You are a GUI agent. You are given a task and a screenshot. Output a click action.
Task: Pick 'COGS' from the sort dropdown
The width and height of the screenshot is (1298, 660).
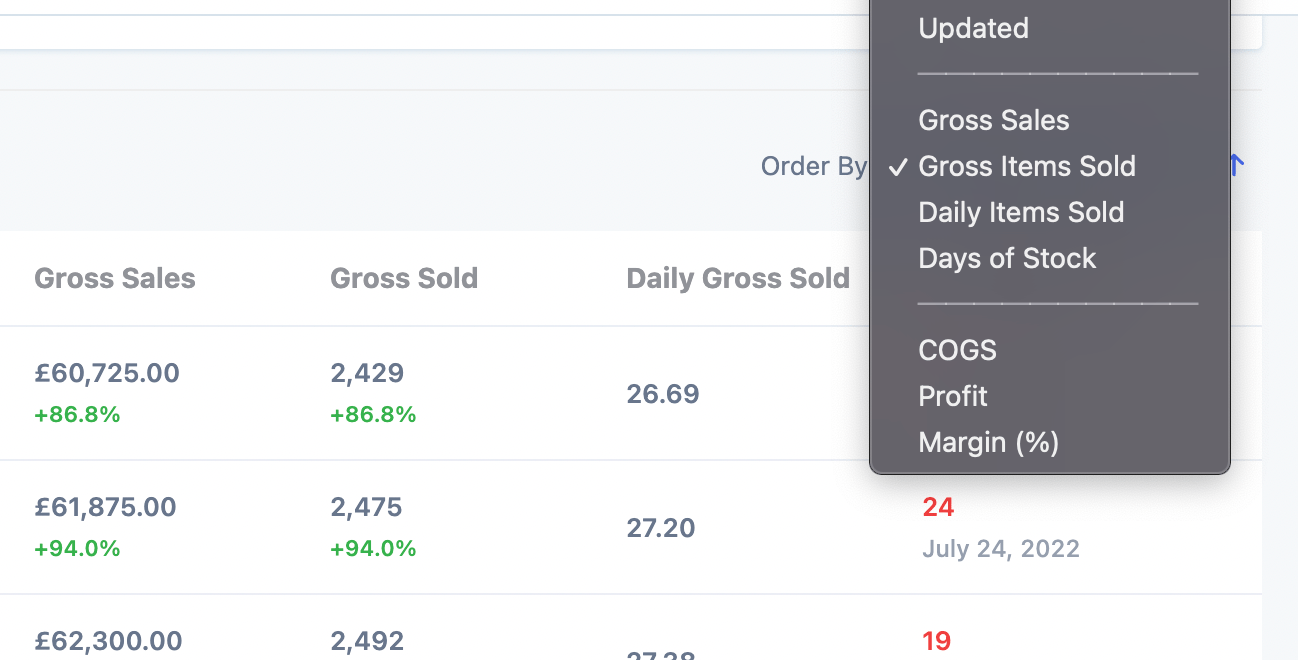tap(956, 350)
